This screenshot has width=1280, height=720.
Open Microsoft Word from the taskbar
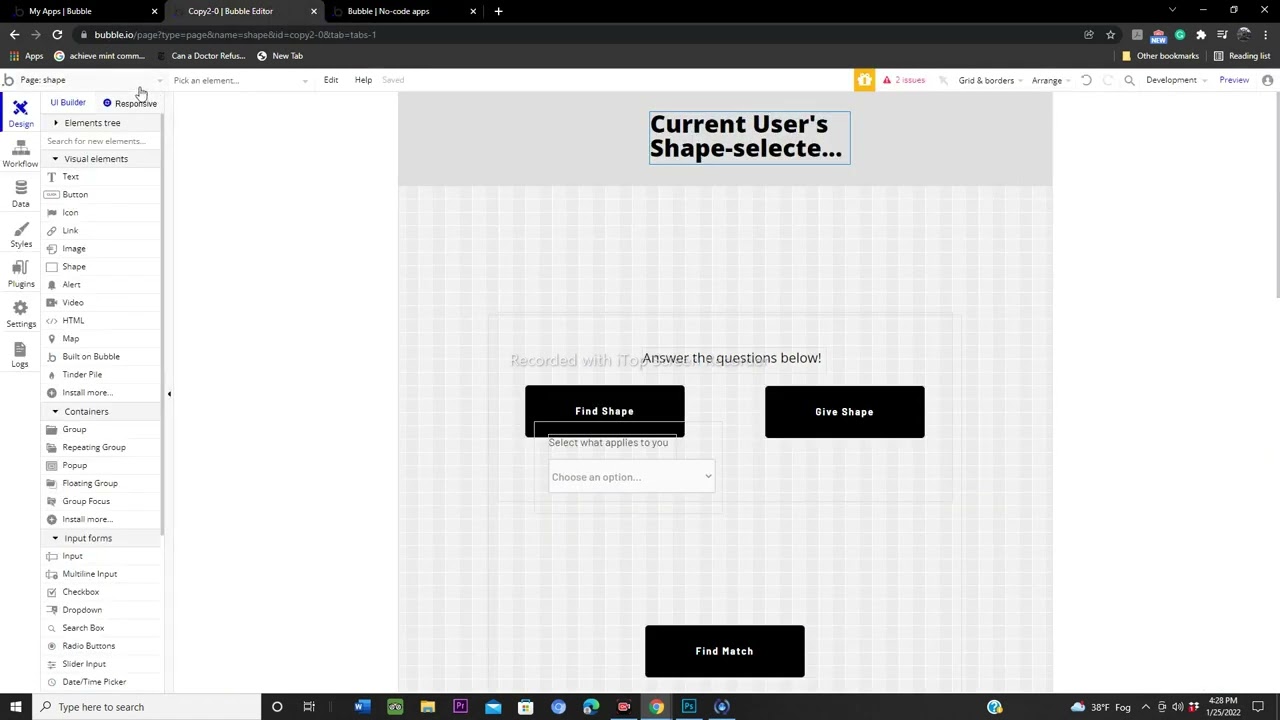[362, 707]
